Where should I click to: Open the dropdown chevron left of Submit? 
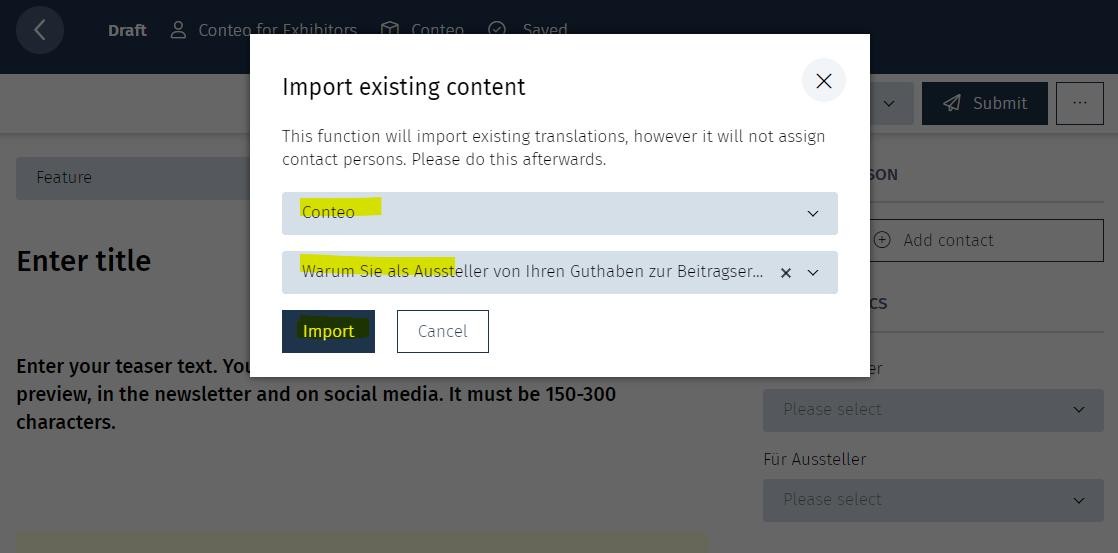pyautogui.click(x=889, y=103)
